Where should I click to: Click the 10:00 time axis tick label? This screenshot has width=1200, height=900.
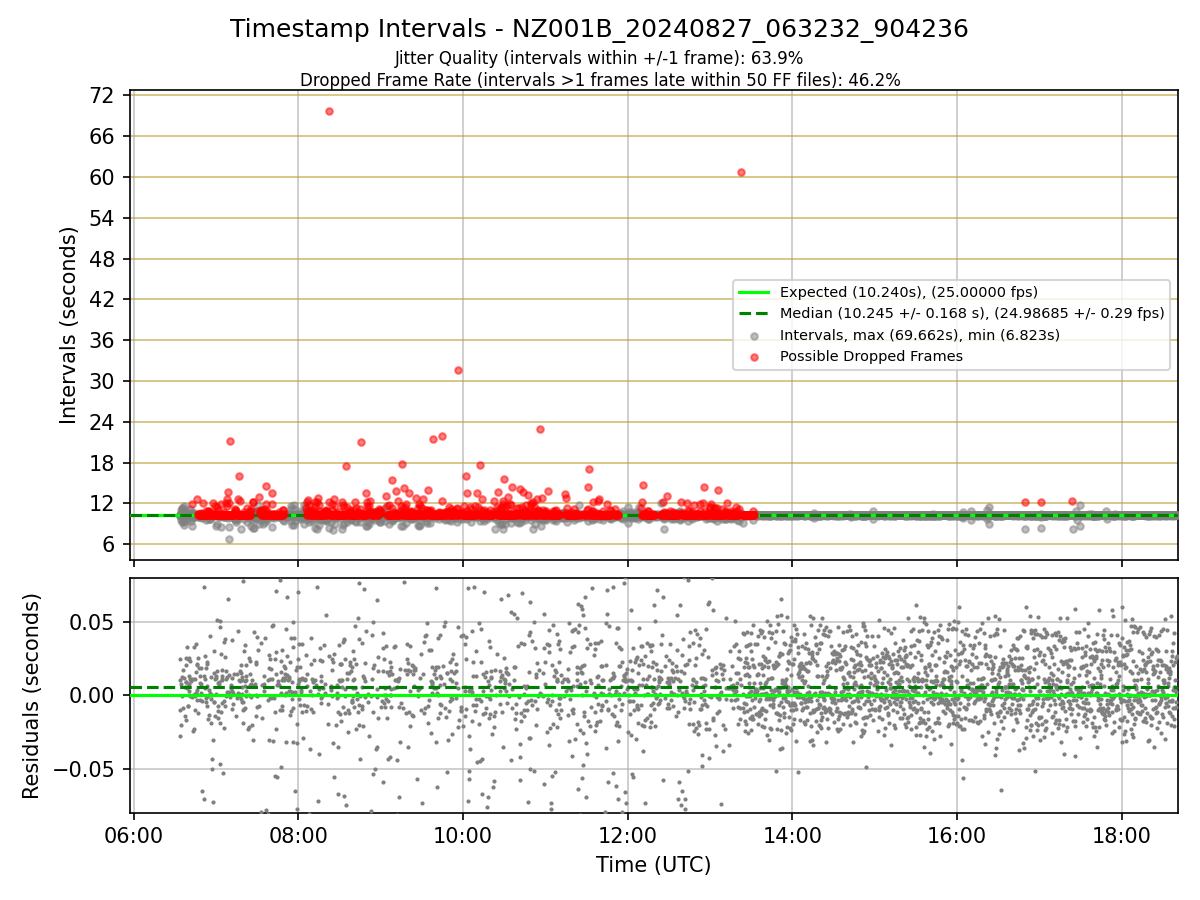(x=463, y=835)
